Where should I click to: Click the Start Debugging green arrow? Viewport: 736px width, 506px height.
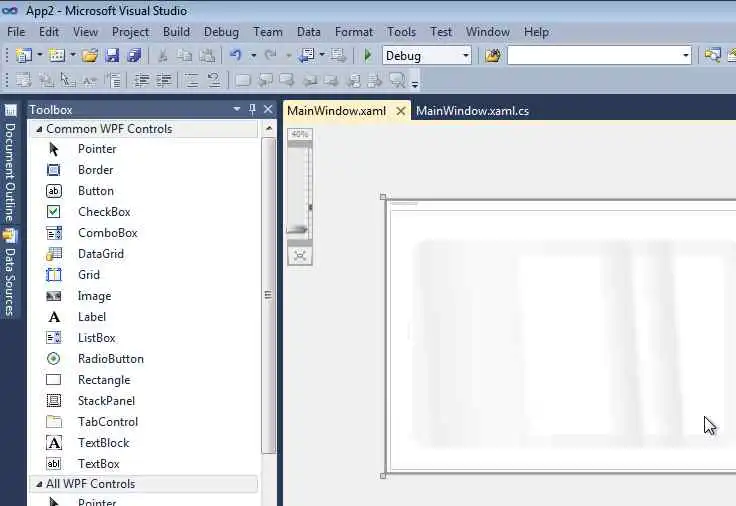(368, 55)
